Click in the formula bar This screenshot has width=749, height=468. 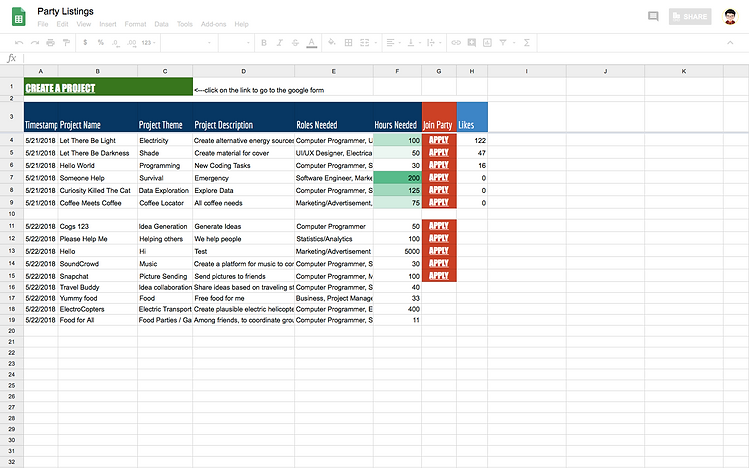[x=385, y=58]
